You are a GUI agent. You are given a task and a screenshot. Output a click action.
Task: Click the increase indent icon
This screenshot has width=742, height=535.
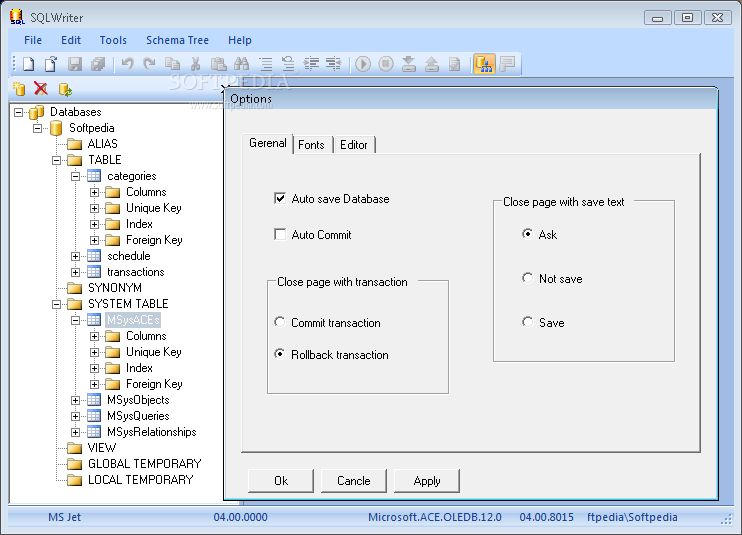point(311,64)
